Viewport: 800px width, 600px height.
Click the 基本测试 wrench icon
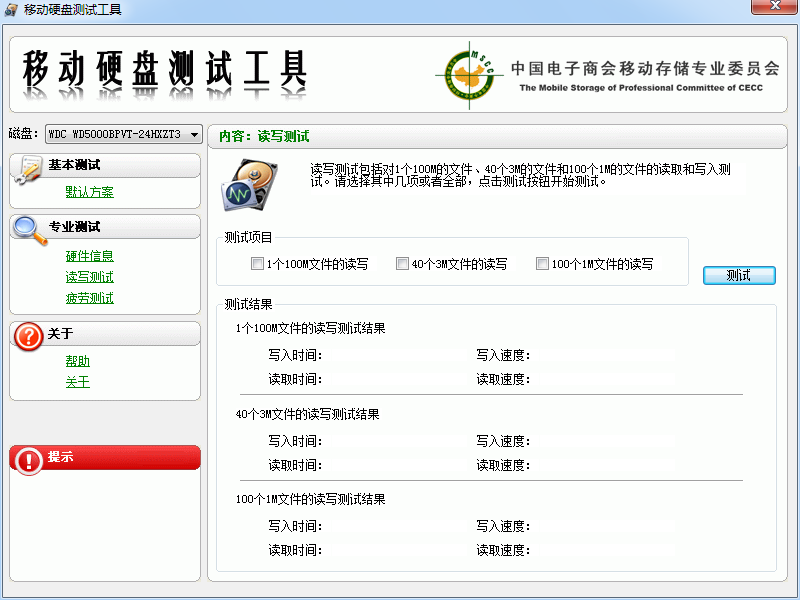(x=29, y=169)
